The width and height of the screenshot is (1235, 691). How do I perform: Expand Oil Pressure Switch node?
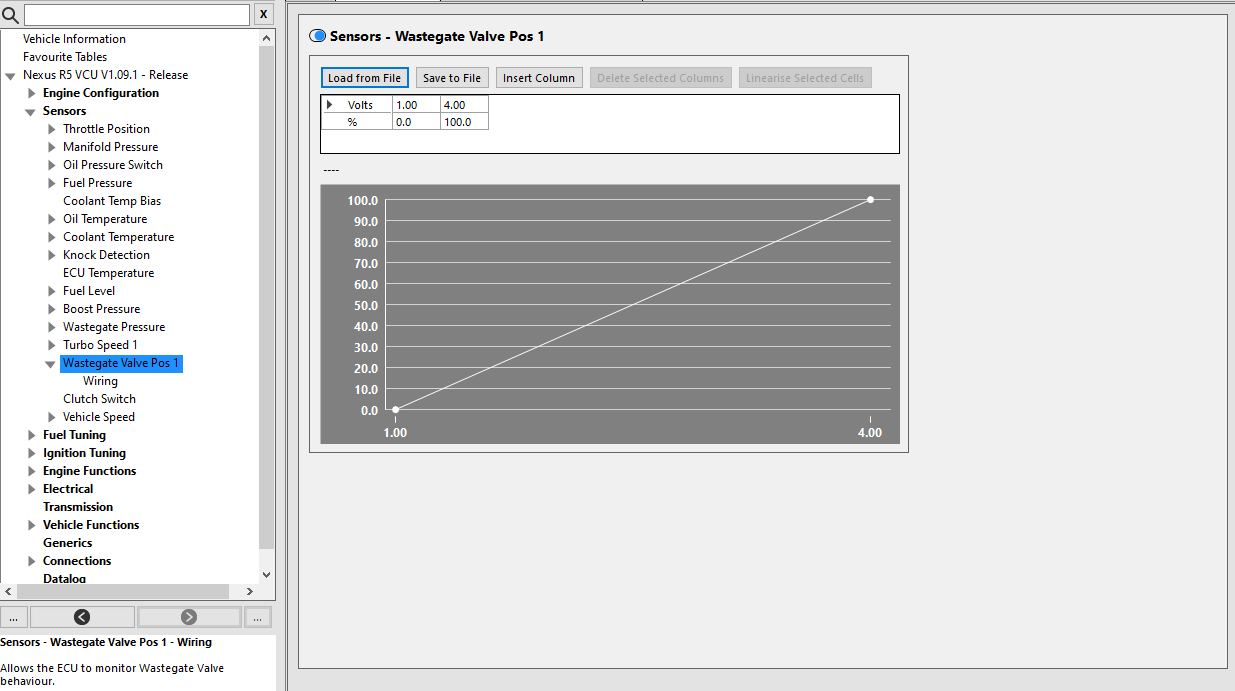click(52, 165)
